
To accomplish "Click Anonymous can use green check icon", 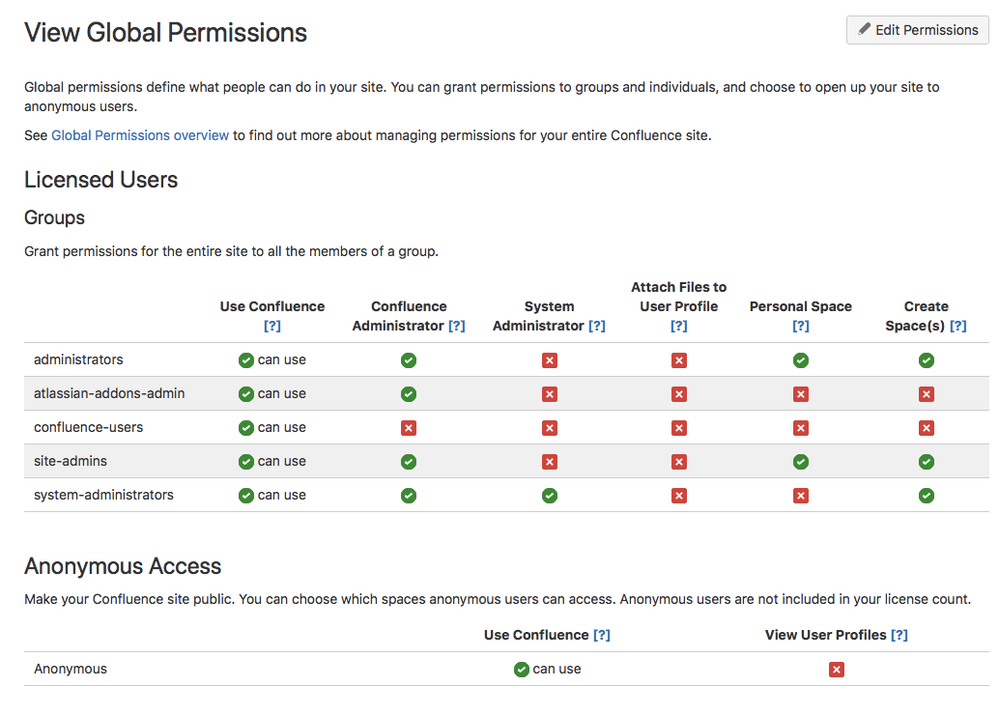I will point(521,669).
